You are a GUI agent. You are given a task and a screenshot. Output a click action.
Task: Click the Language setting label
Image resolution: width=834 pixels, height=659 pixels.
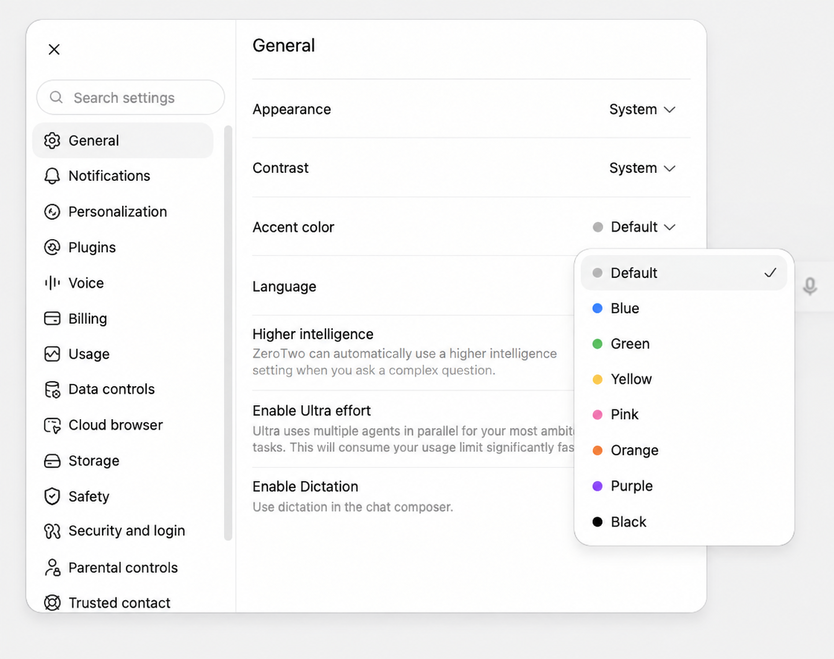pos(284,287)
